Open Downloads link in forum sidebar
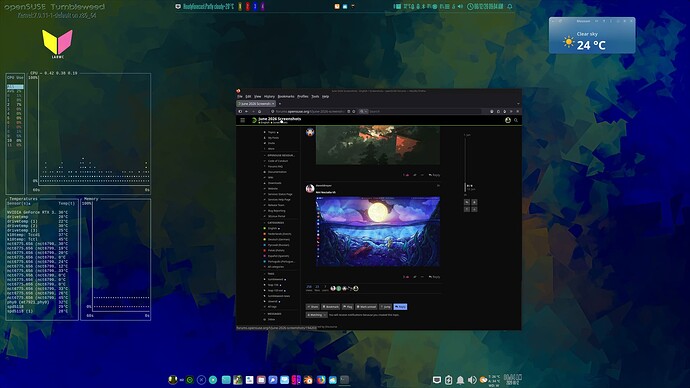The width and height of the screenshot is (690, 388). tap(274, 183)
